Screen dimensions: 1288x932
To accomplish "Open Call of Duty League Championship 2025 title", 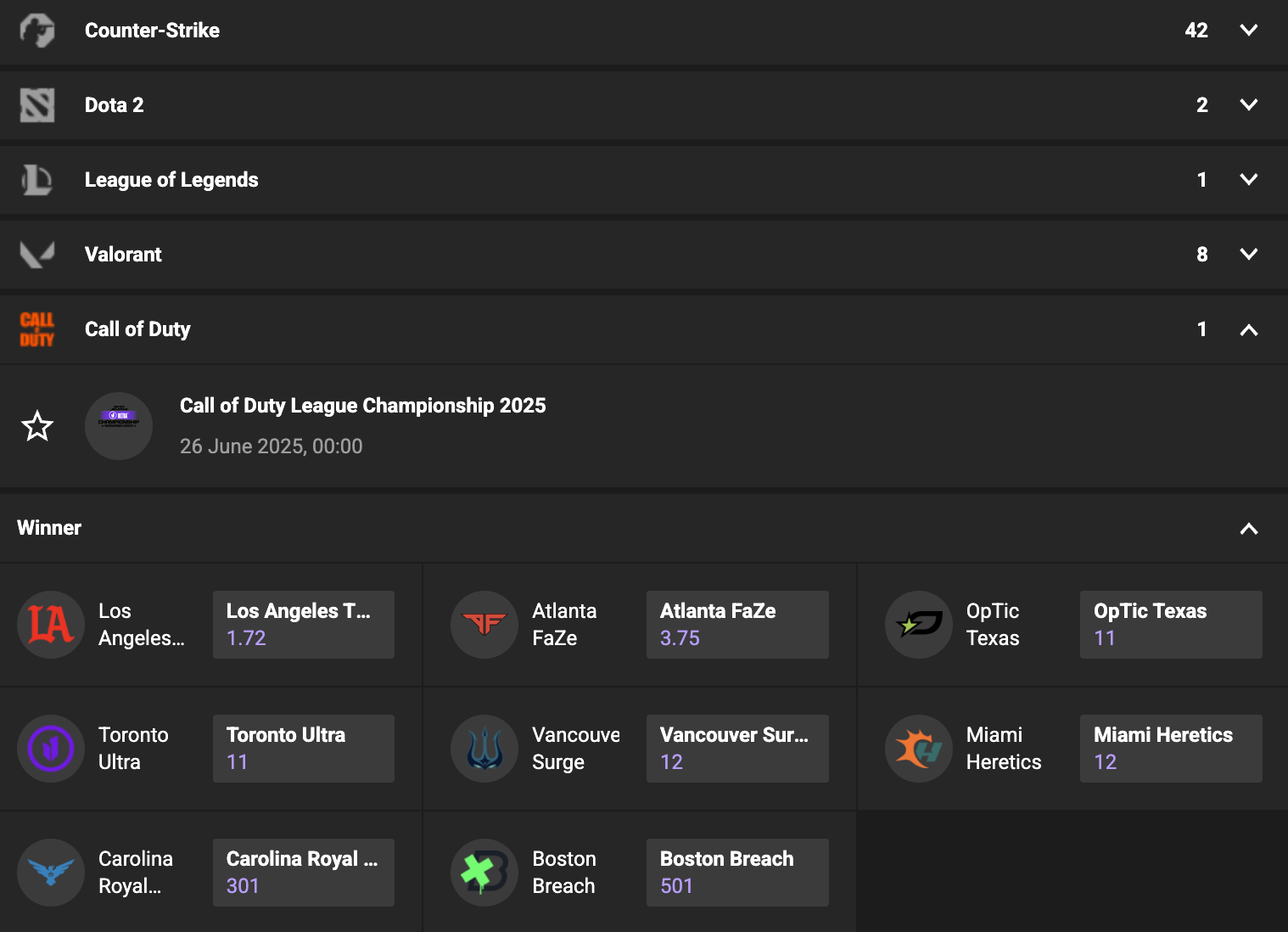I will (x=363, y=406).
